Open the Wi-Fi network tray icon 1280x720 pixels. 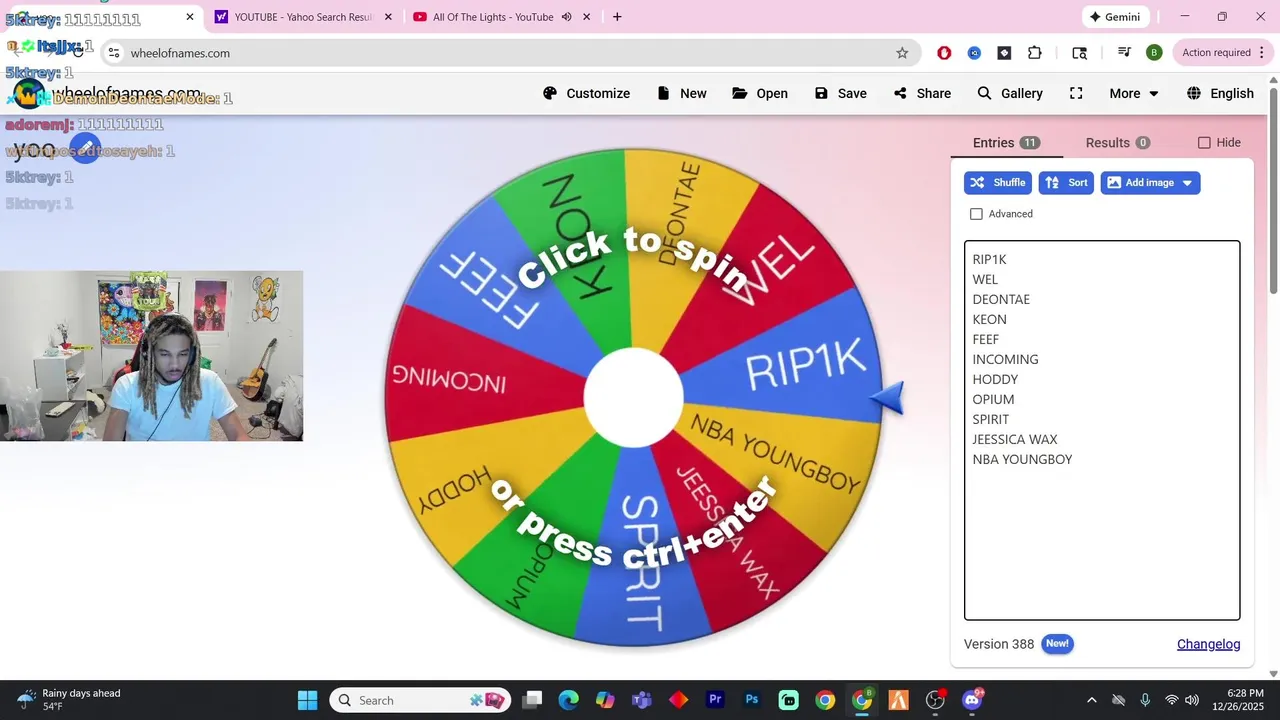(1171, 700)
